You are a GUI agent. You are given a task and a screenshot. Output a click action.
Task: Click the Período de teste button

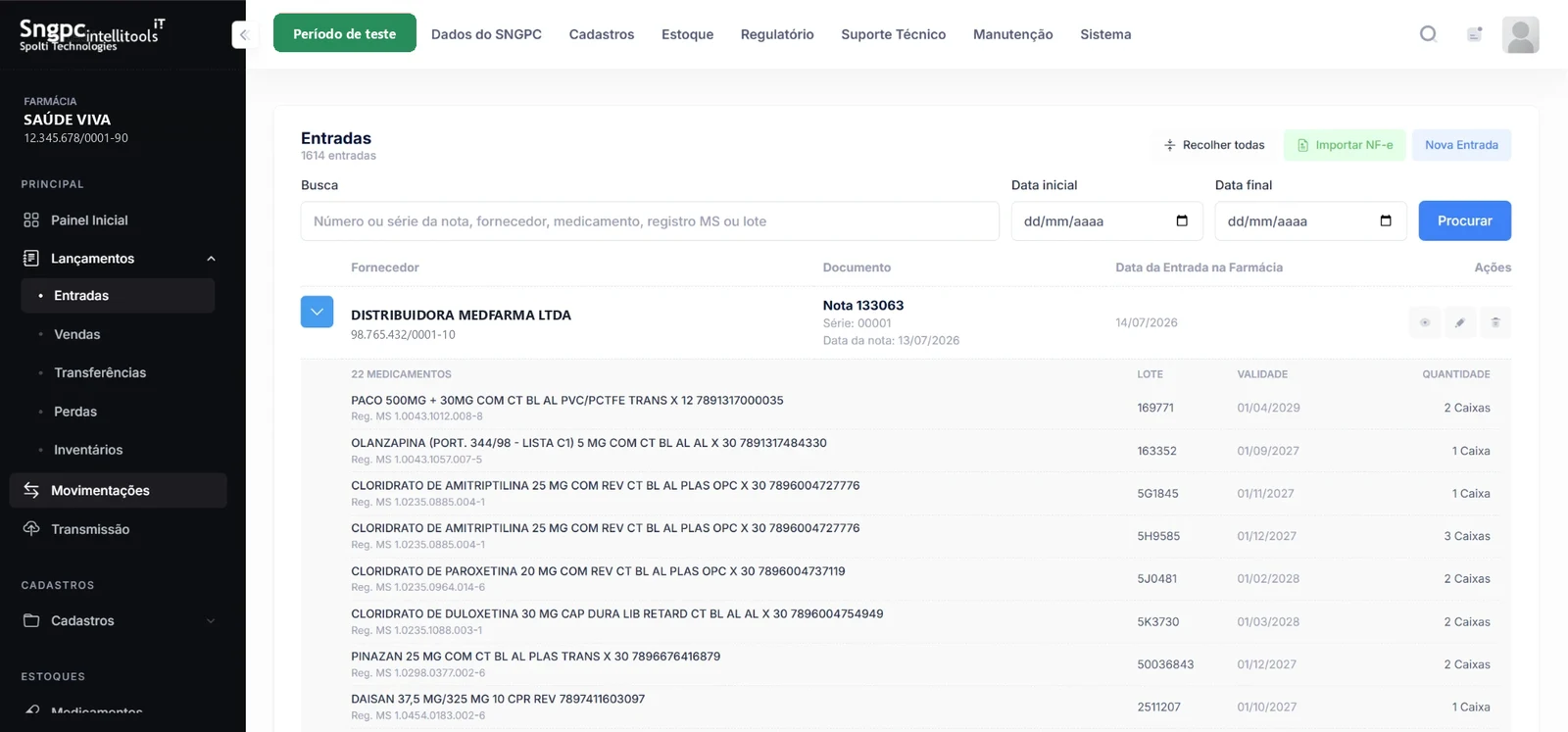345,33
